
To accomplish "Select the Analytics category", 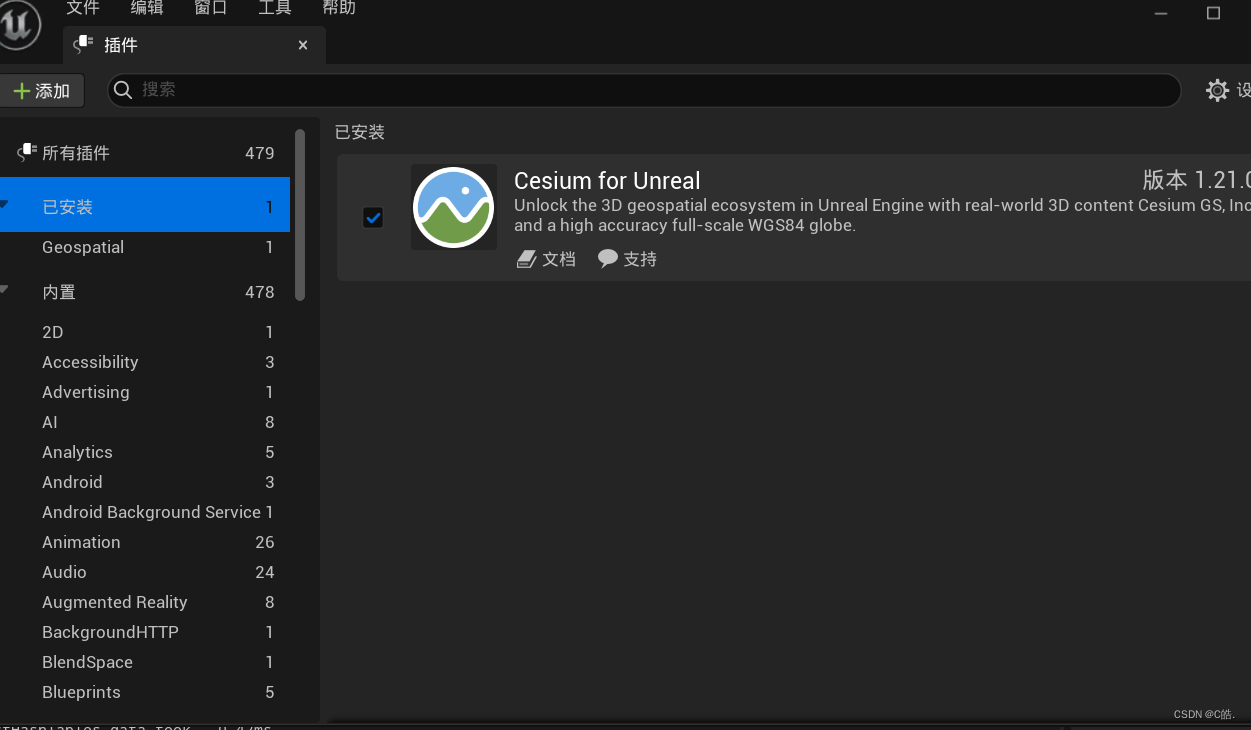I will (145, 452).
